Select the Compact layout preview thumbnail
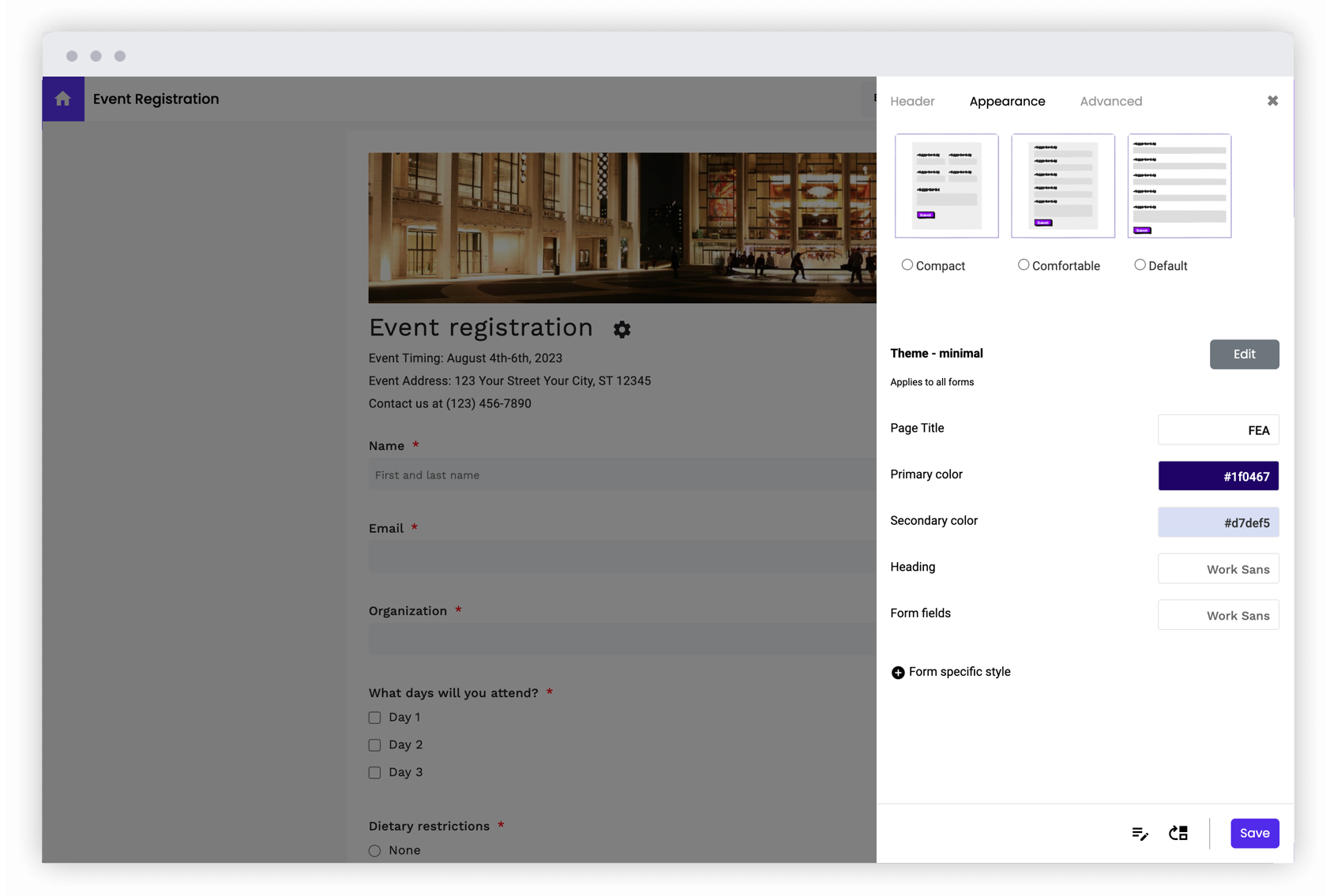Image resolution: width=1326 pixels, height=896 pixels. [945, 186]
